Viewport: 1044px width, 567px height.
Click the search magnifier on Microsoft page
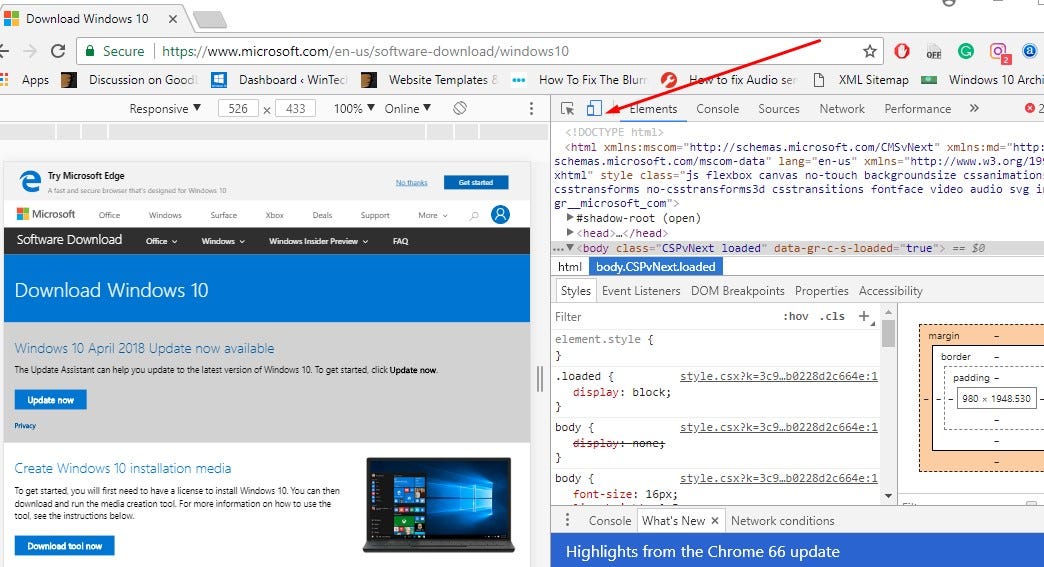coord(474,216)
